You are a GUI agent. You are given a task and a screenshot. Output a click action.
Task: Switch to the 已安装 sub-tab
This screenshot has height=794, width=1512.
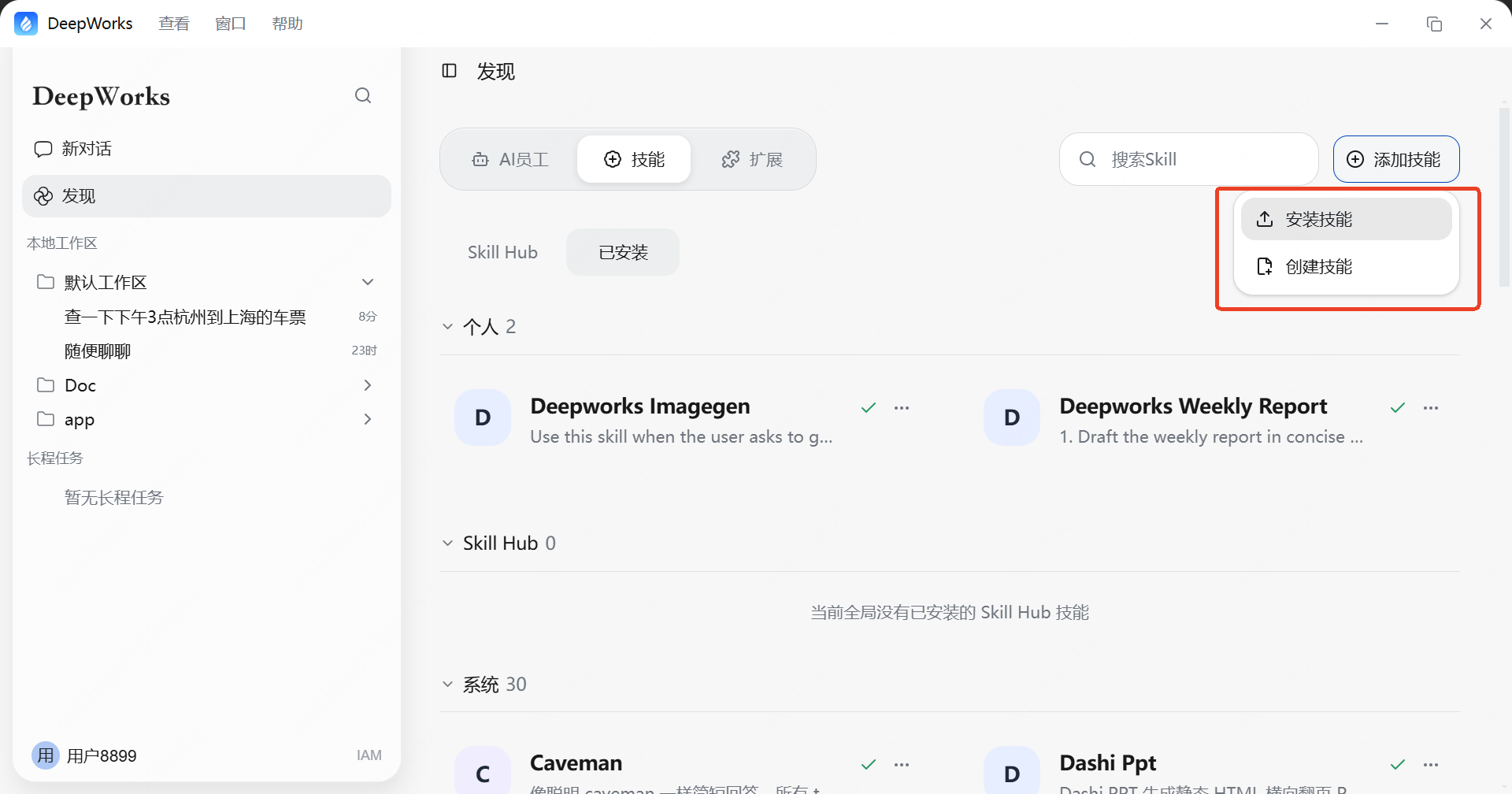(623, 252)
